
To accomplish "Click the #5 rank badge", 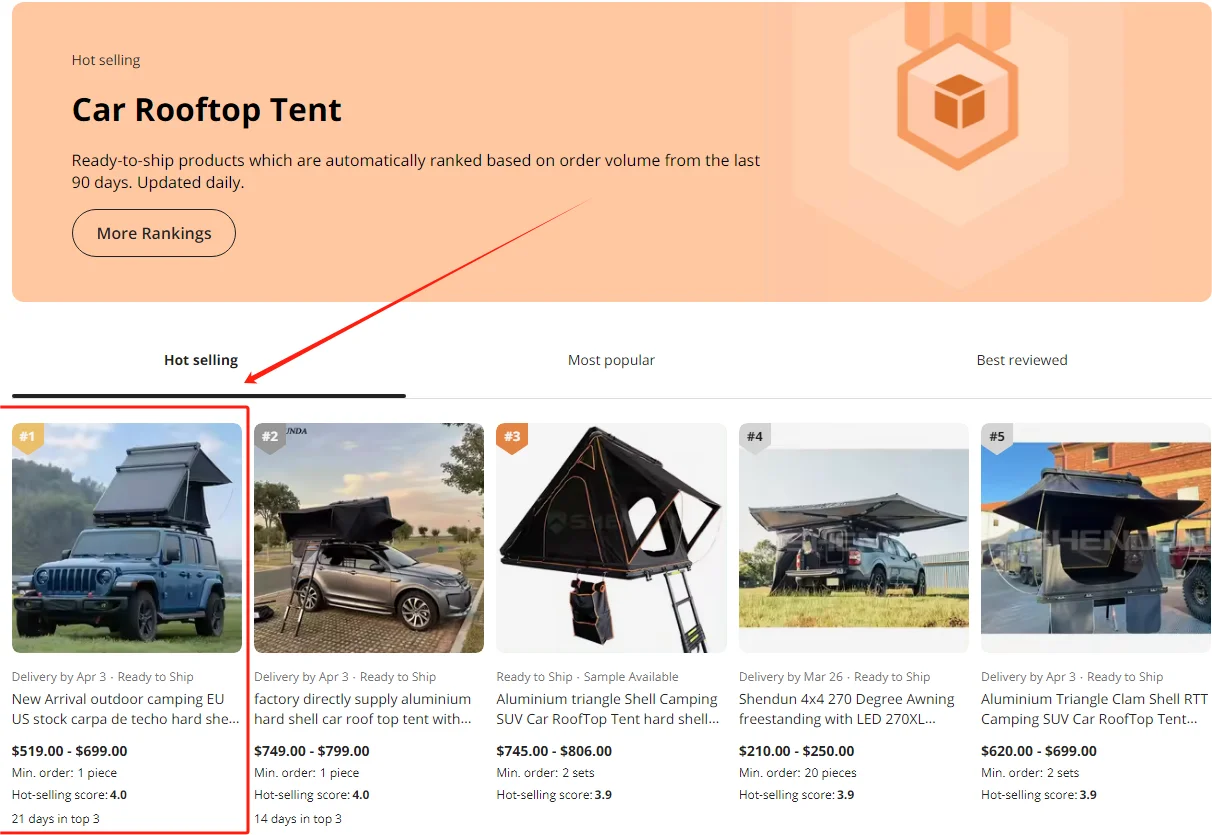I will [996, 437].
